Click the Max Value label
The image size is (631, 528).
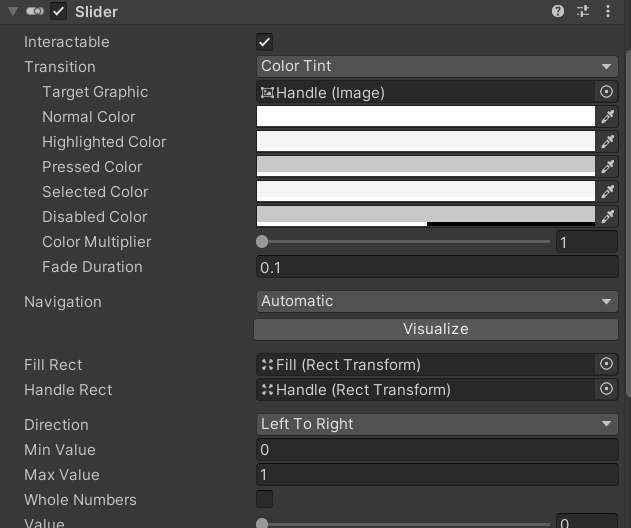[x=62, y=474]
